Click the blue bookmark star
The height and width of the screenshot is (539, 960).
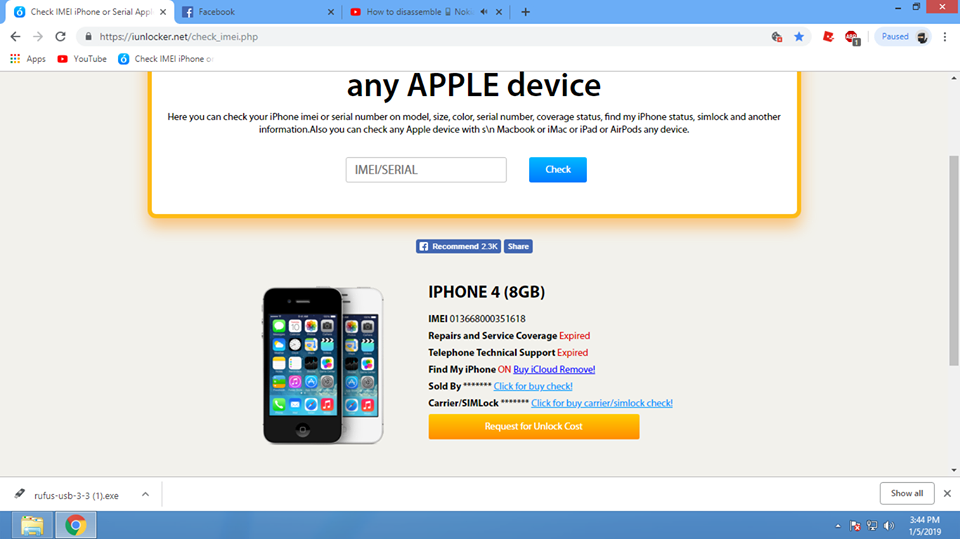(x=799, y=37)
